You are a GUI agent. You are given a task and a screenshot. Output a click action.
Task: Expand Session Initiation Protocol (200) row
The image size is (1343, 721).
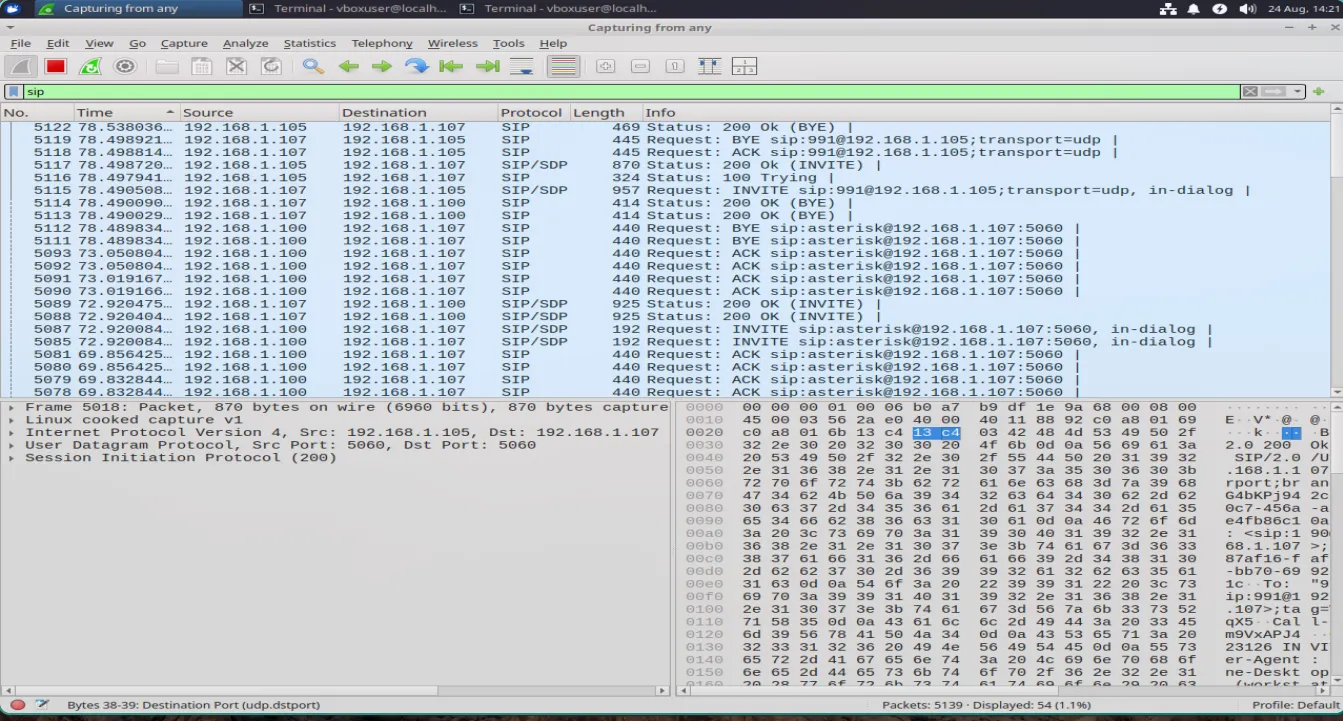(x=12, y=458)
